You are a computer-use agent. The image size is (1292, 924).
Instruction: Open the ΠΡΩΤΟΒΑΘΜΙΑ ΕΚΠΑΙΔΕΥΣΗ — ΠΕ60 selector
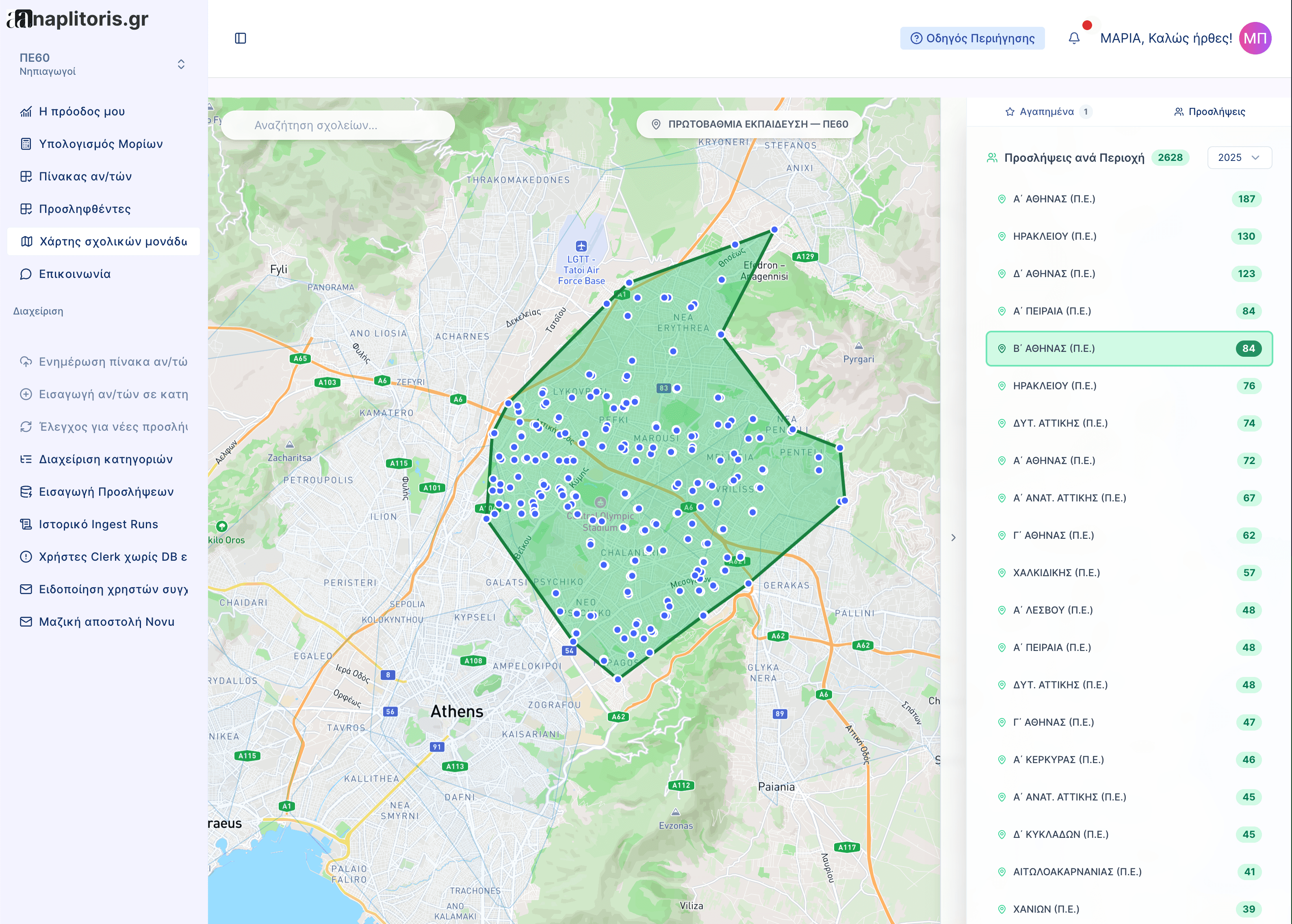point(750,124)
